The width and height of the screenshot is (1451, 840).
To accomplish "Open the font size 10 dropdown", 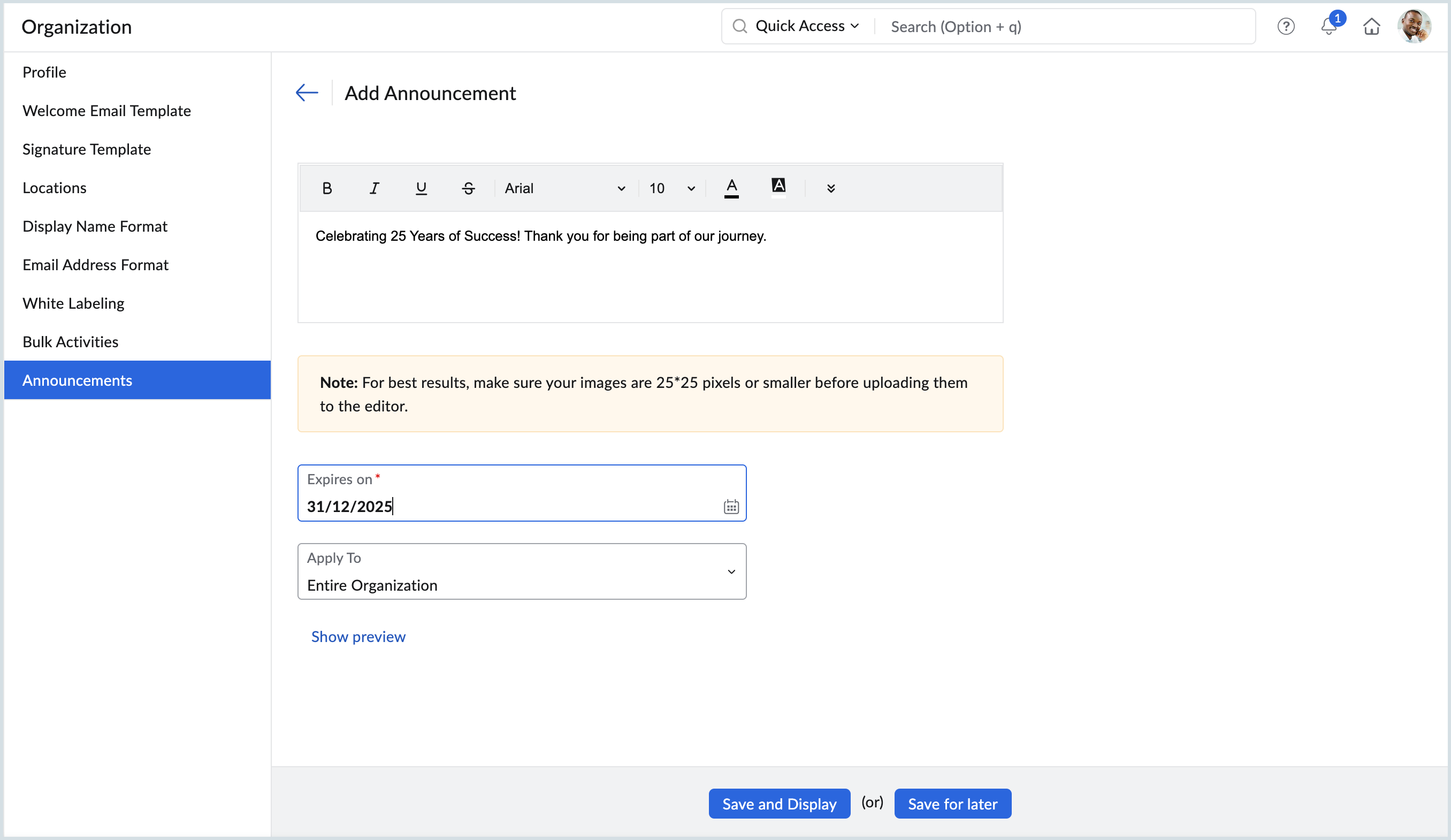I will (672, 188).
